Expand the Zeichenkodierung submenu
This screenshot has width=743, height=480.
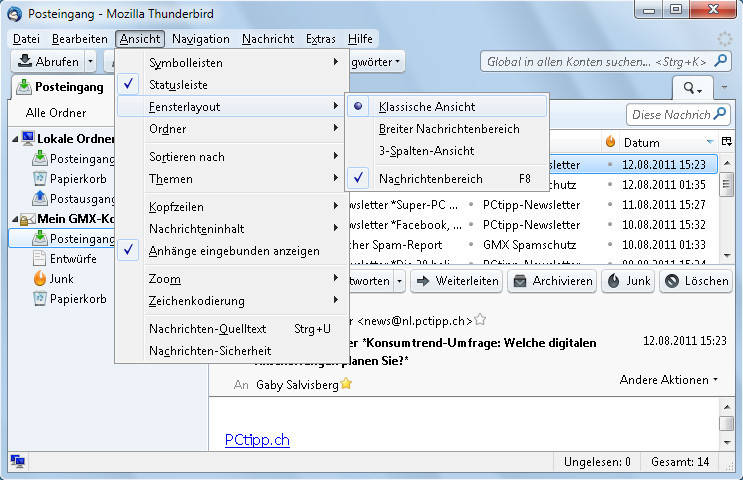tap(232, 300)
